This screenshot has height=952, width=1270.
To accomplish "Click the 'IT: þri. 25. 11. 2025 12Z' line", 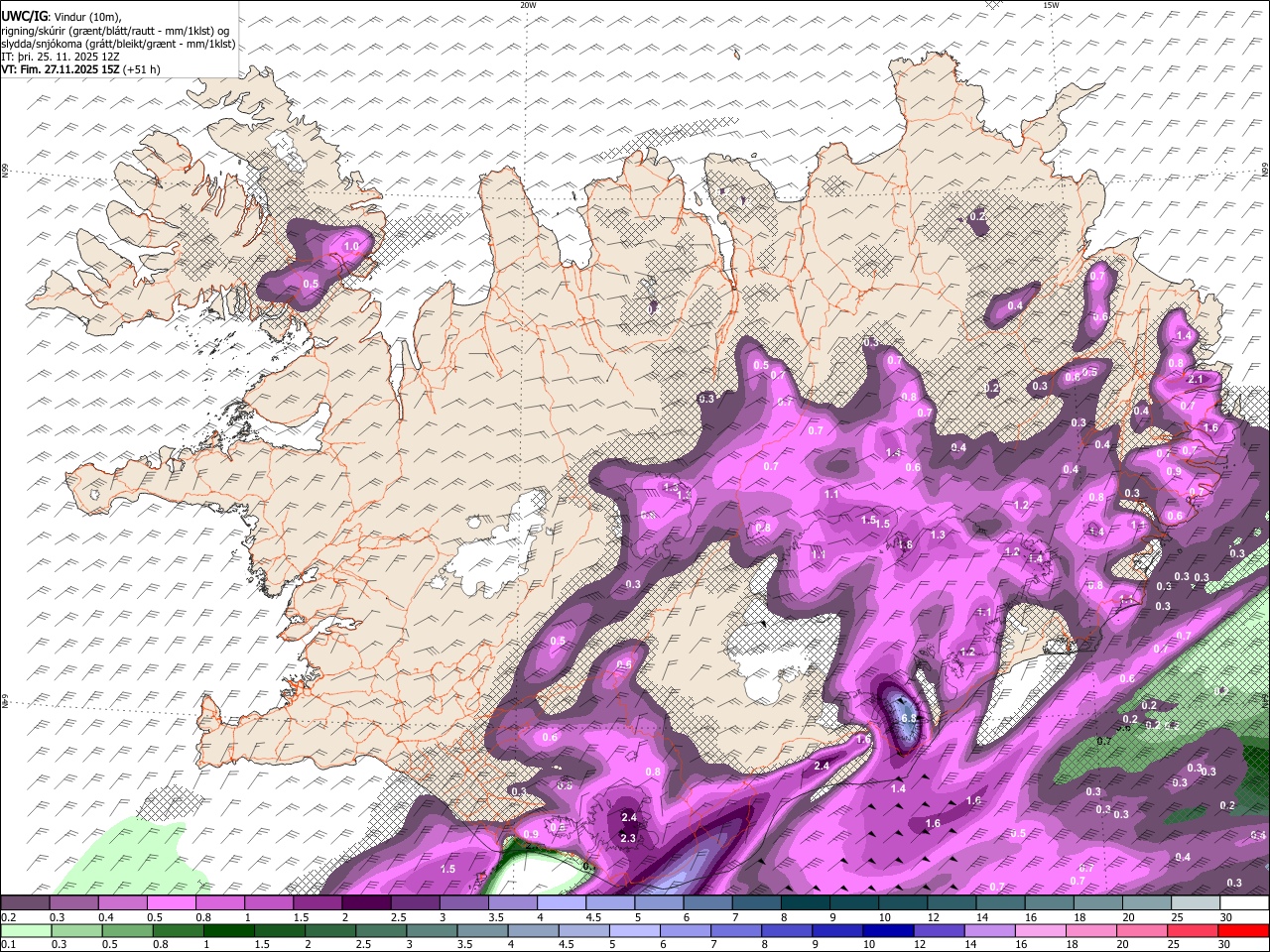I will point(60,57).
